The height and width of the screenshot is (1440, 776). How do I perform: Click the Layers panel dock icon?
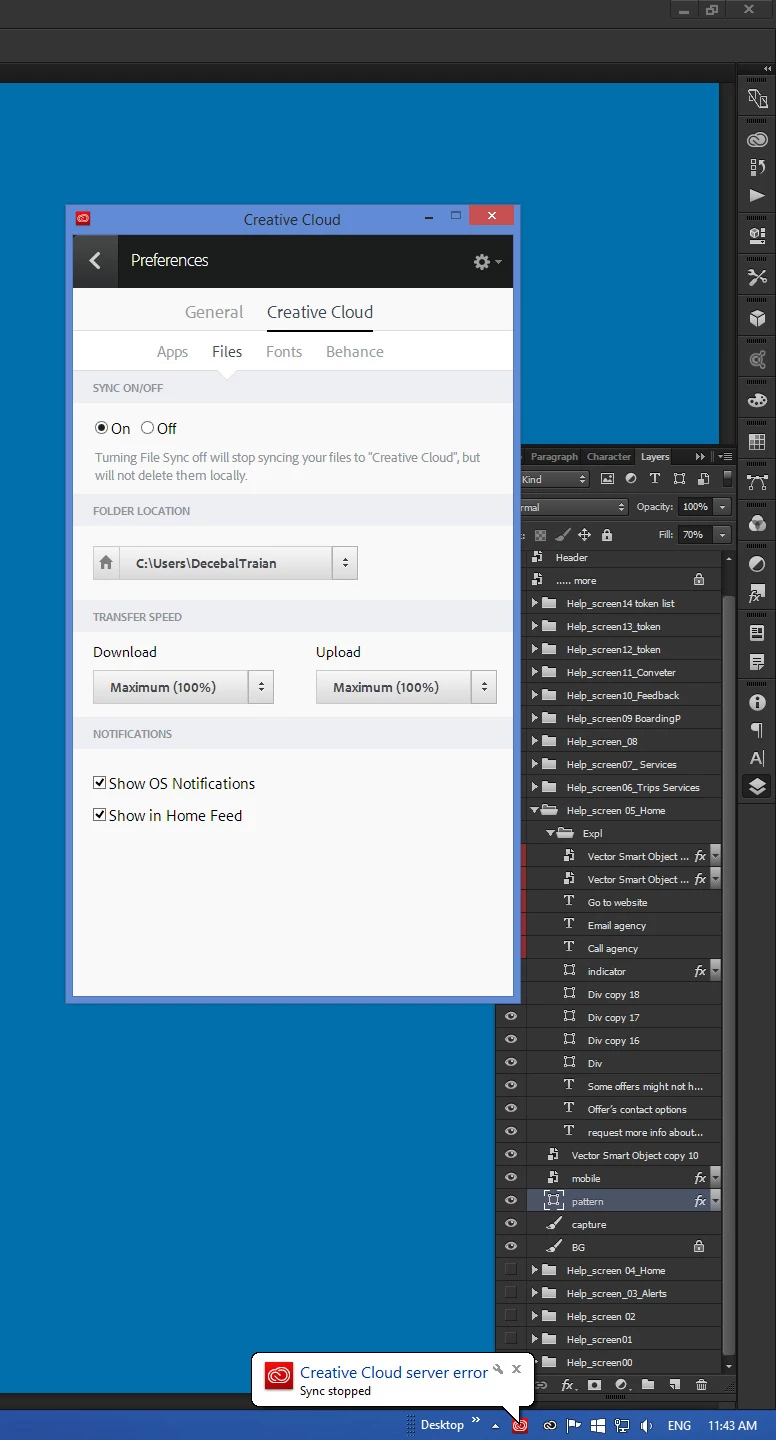(757, 787)
